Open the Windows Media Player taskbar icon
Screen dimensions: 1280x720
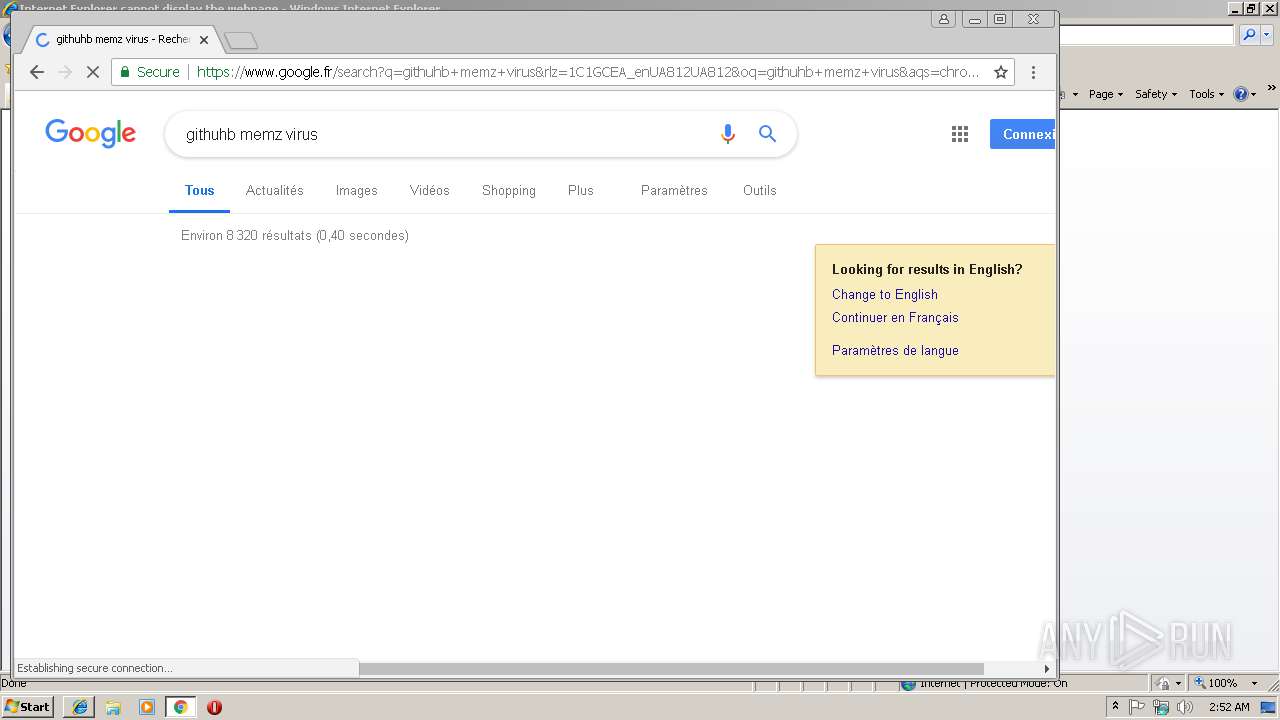(x=147, y=707)
